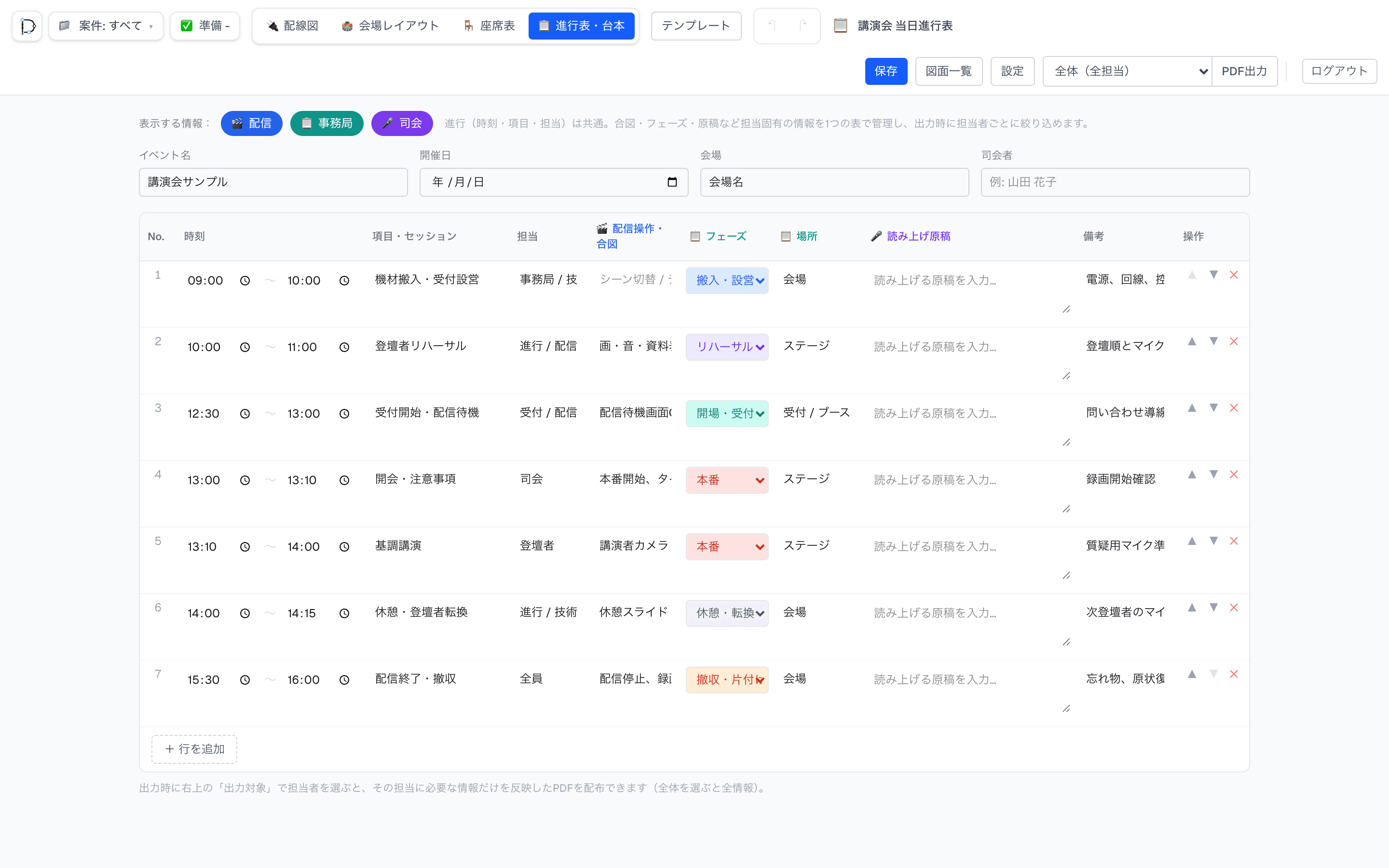Viewport: 1389px width, 868px height.
Task: Open the 休憩・転換 phase dropdown
Action: pyautogui.click(x=727, y=614)
